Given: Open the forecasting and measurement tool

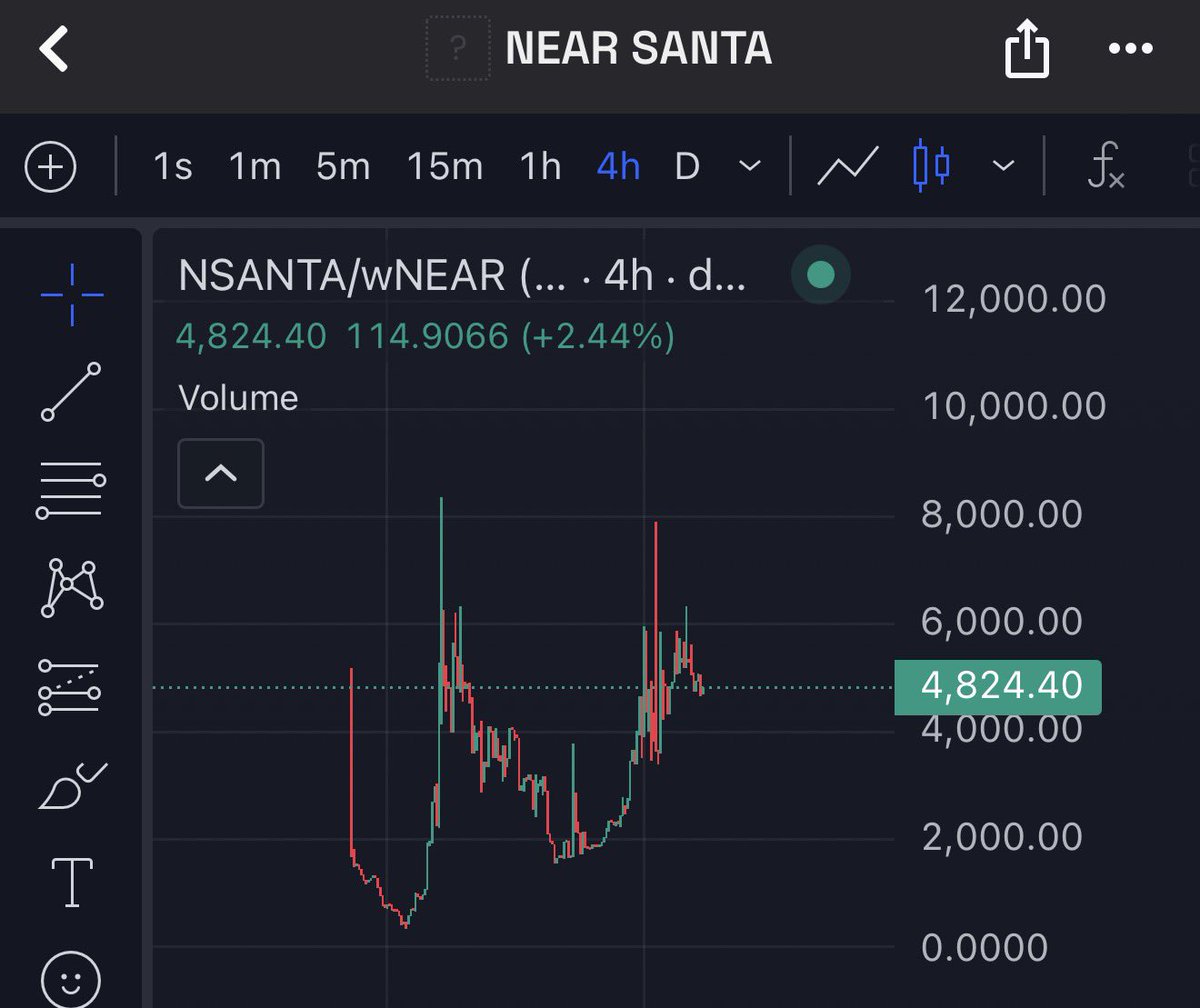Looking at the screenshot, I should [70, 686].
